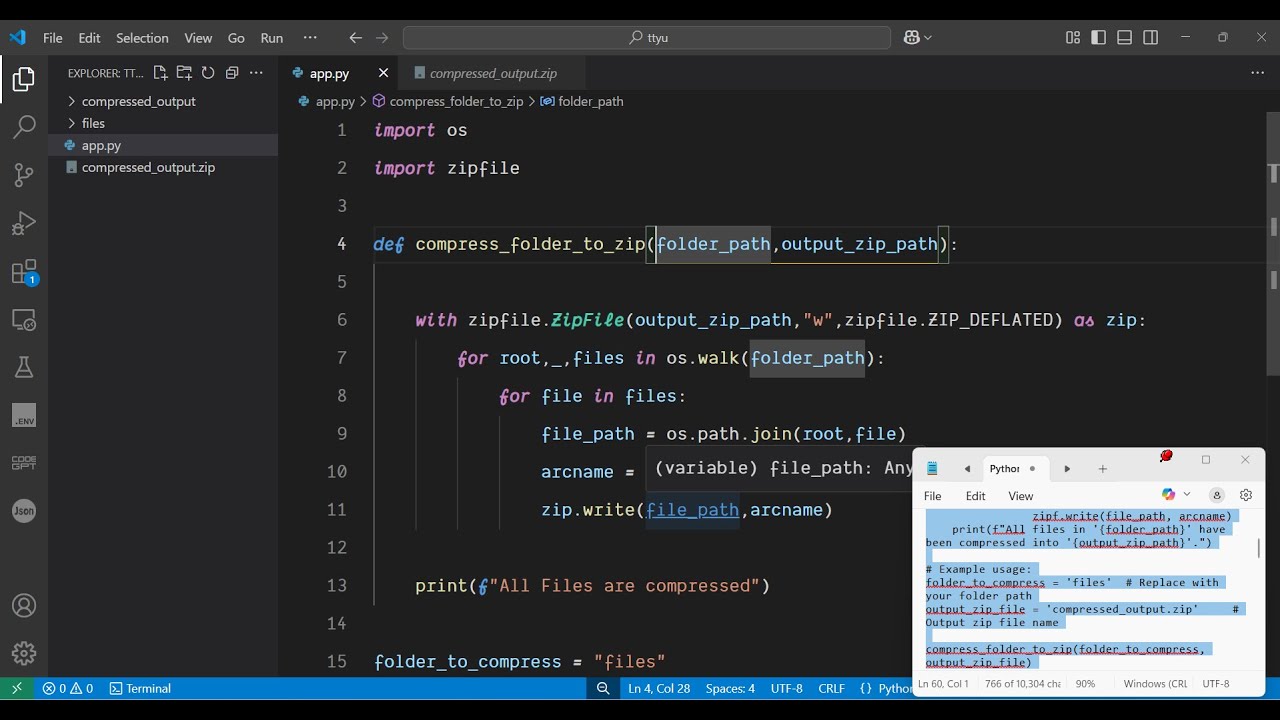Switch to the compressed_output.zip editor tab
The image size is (1280, 720).
(x=491, y=73)
